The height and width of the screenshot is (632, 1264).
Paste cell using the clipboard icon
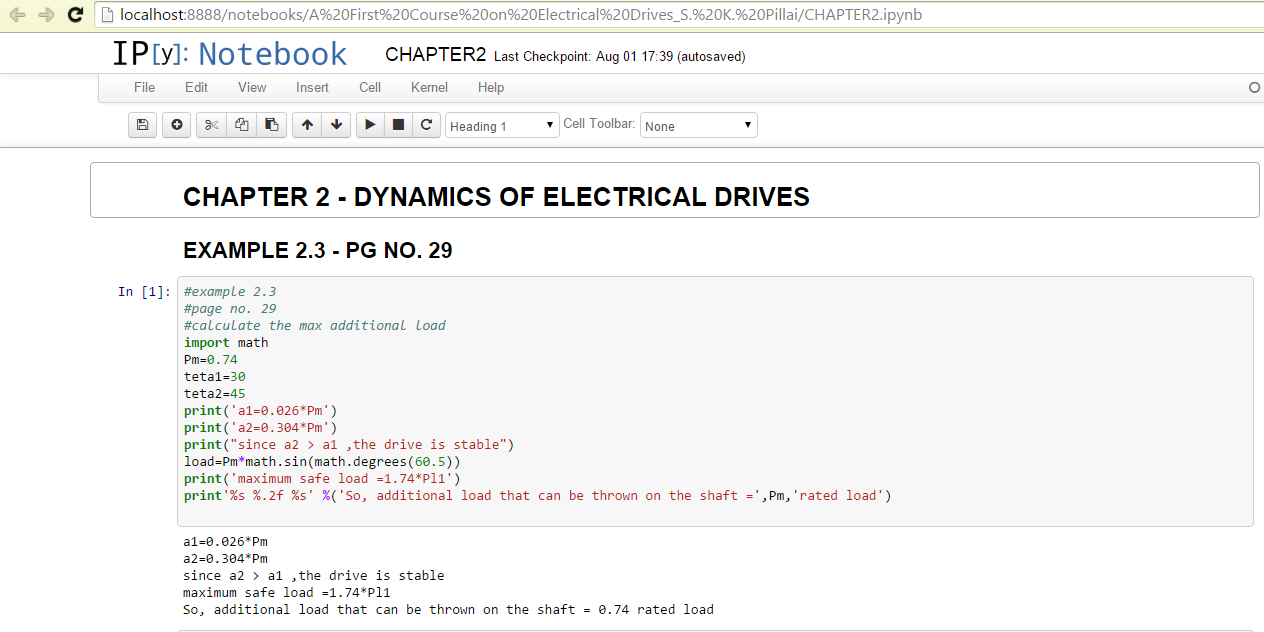coord(271,125)
